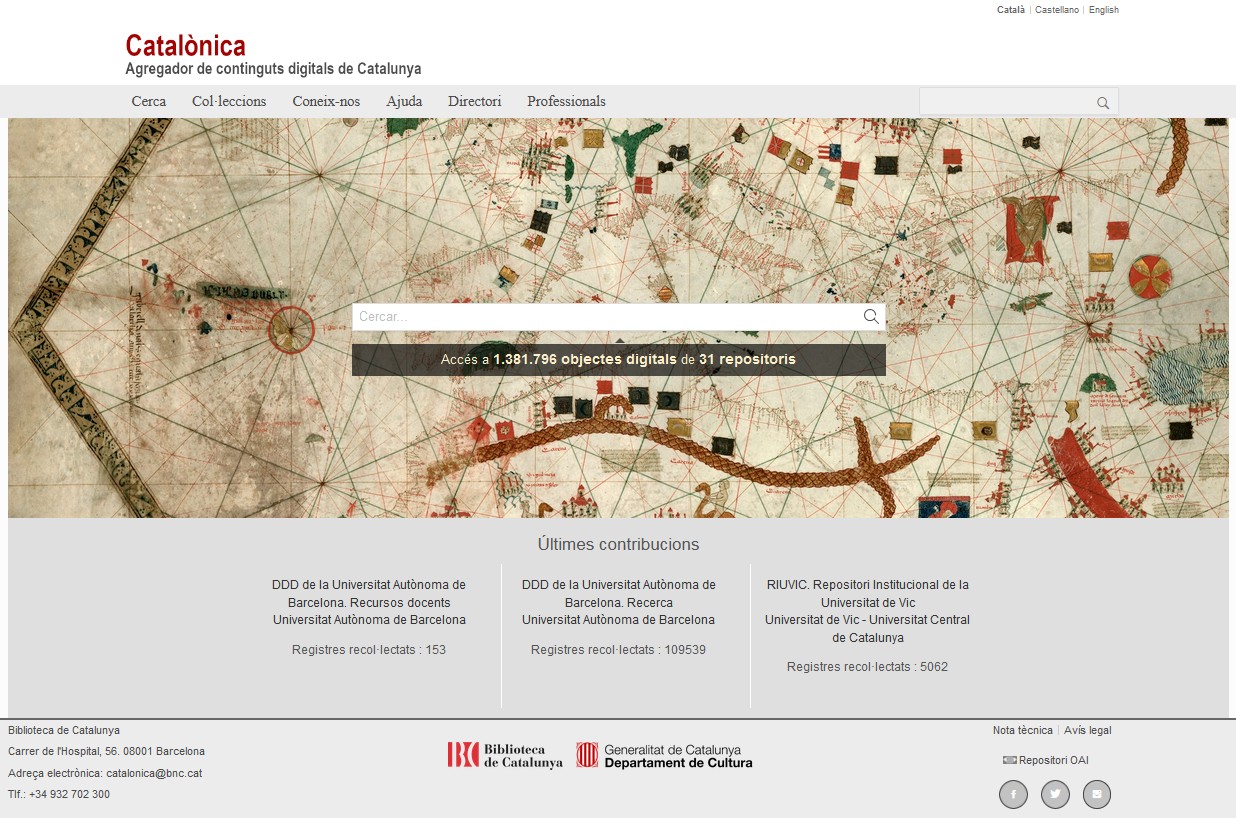
Task: Switch language to Català
Action: tap(1011, 10)
